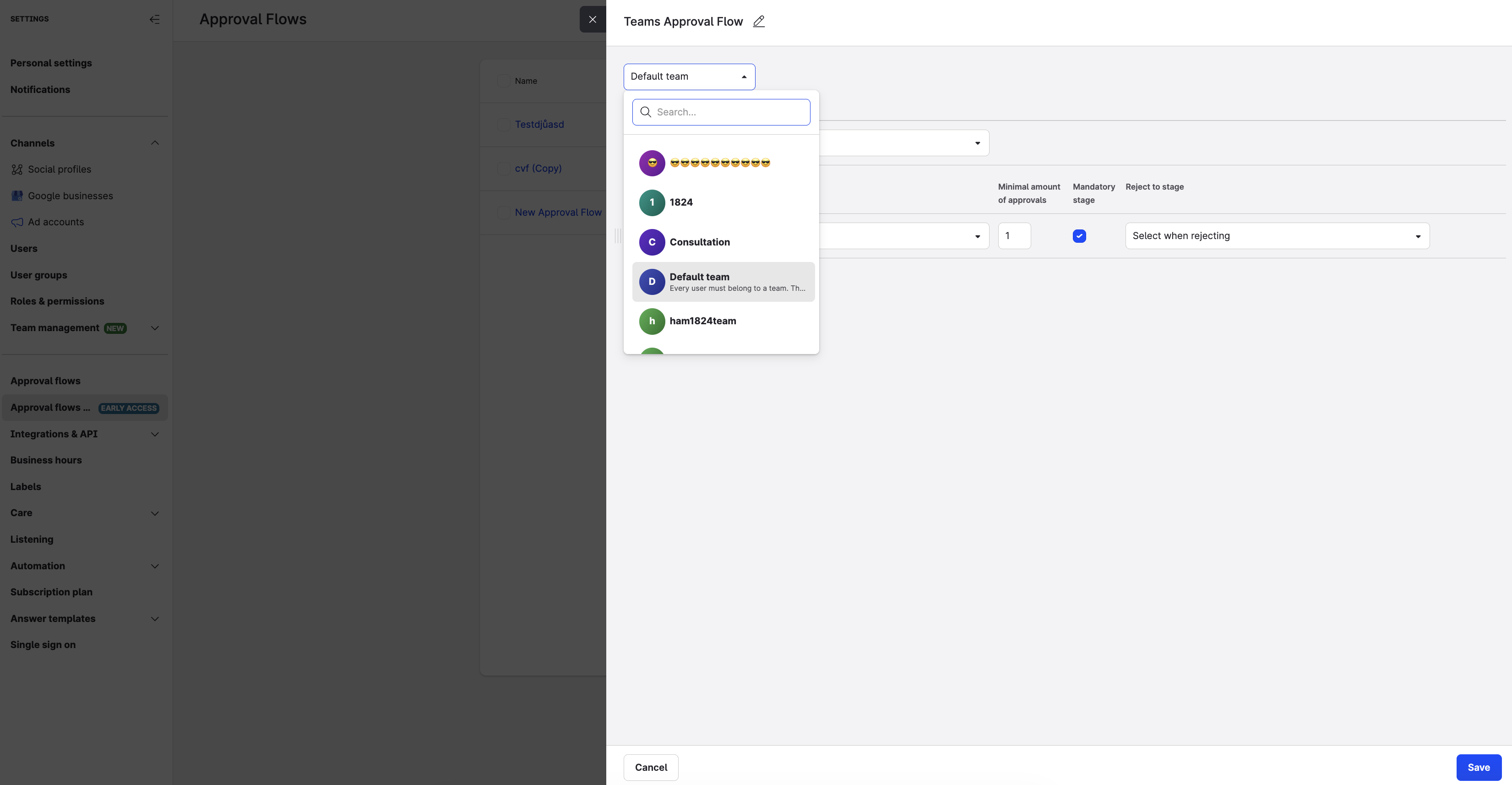
Task: Click the Social profiles icon
Action: click(17, 169)
